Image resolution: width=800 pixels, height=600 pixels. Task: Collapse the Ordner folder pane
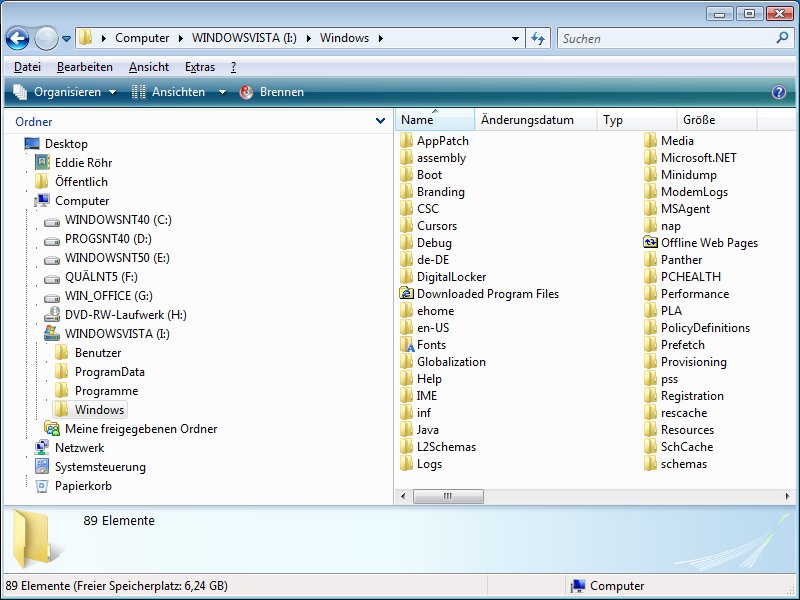pos(380,121)
